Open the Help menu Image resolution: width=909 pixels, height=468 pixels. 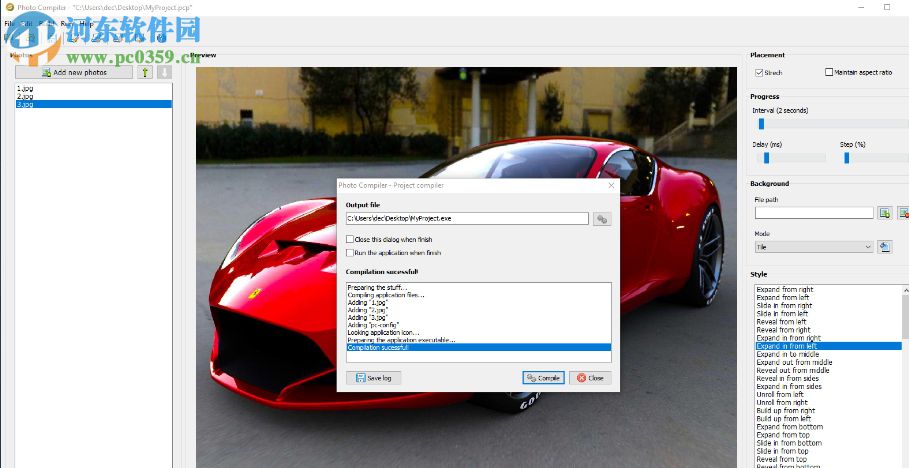(x=86, y=24)
